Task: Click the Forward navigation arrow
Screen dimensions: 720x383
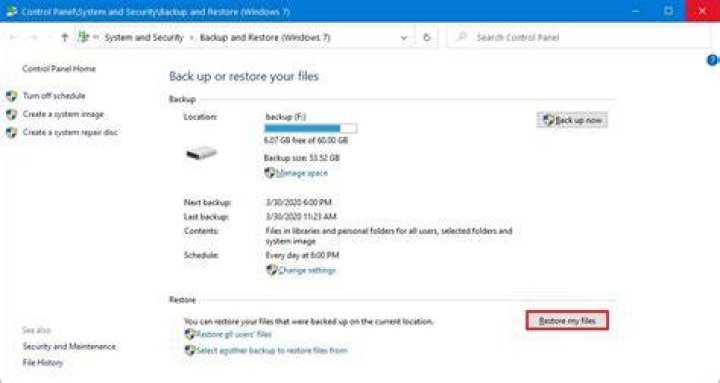Action: tap(34, 38)
